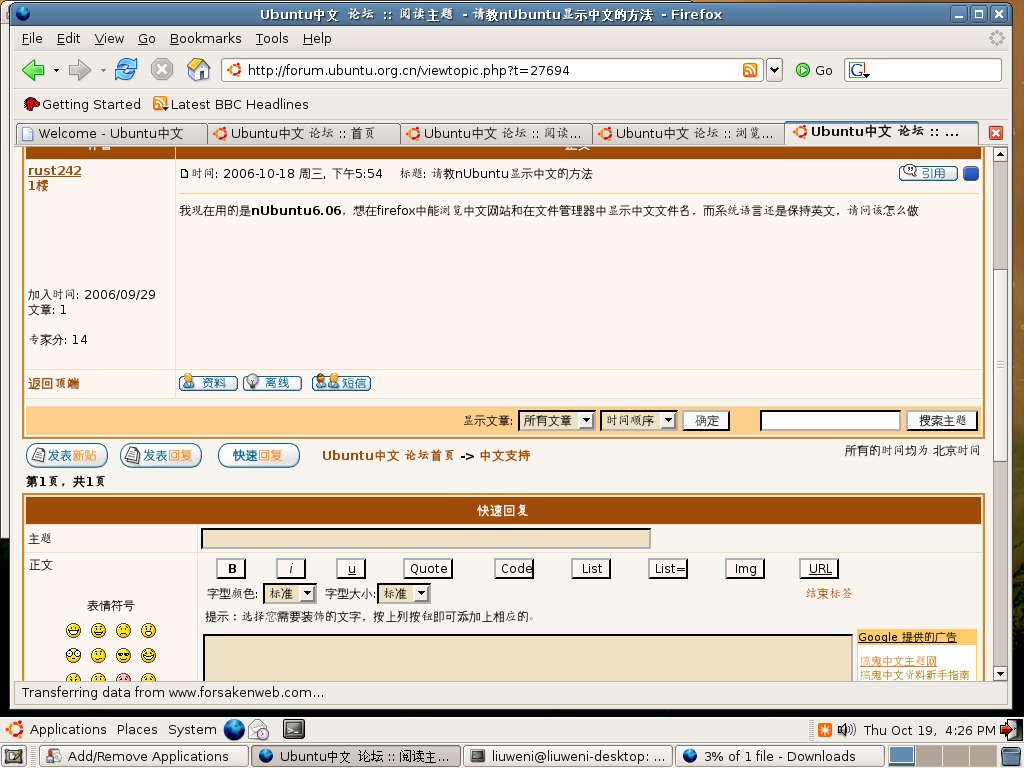
Task: Reload the current page
Action: 126,69
